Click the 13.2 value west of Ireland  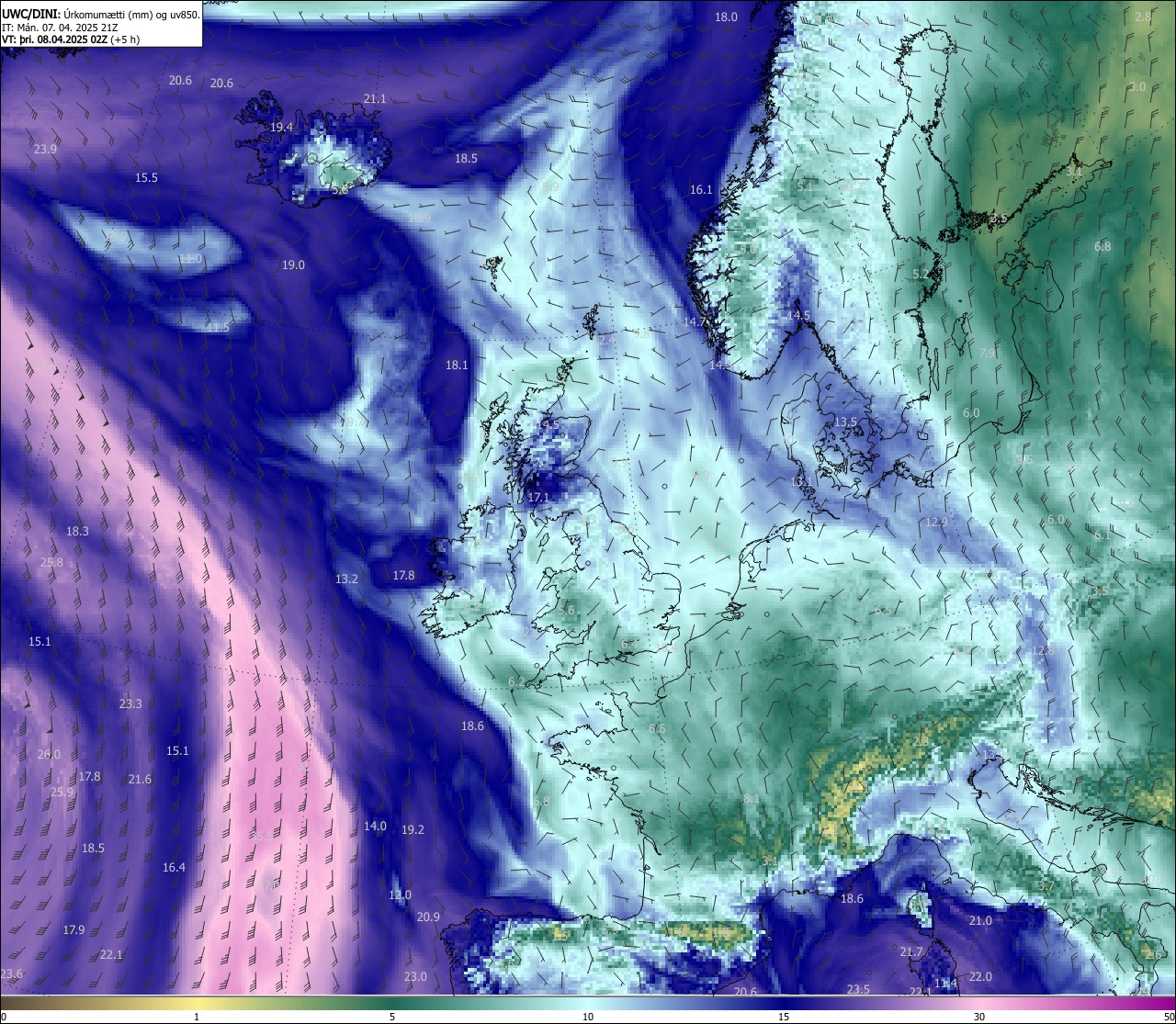pos(346,579)
